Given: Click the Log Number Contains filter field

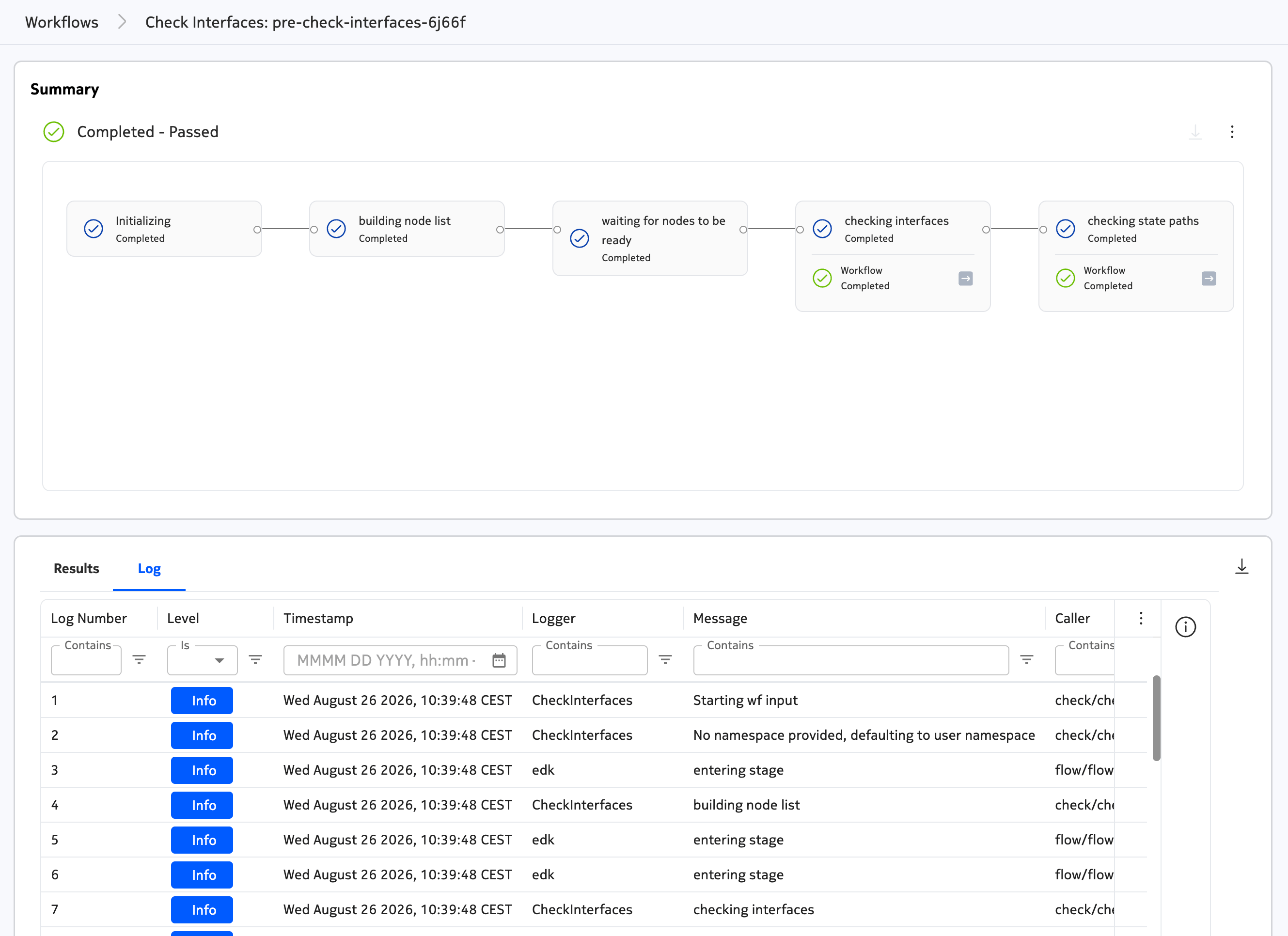Looking at the screenshot, I should pos(86,660).
